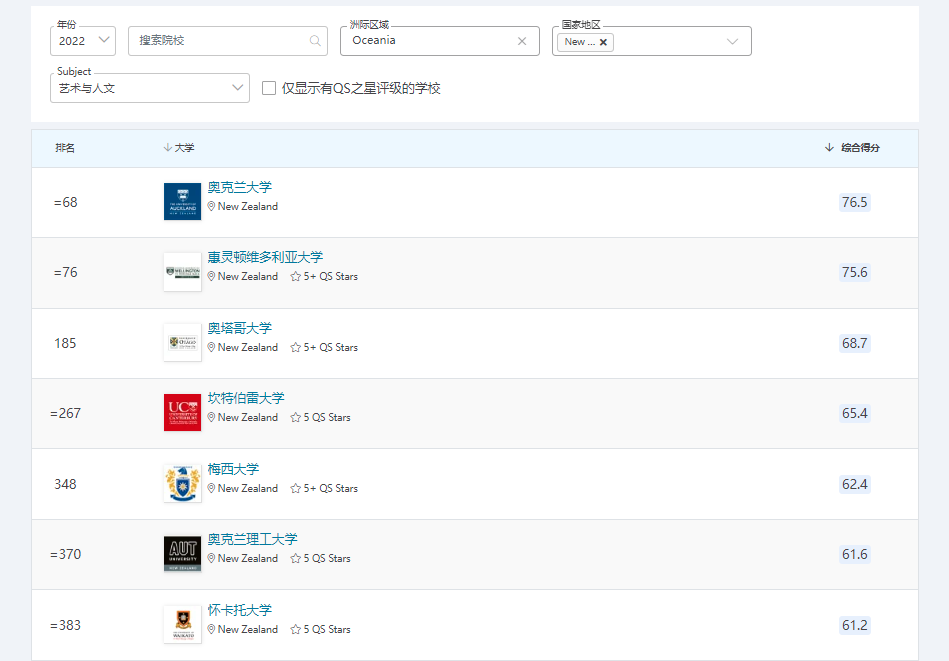Image resolution: width=949 pixels, height=661 pixels.
Task: Tick the 仅显示有QS之星评级的学校 checkbox
Action: pos(269,88)
